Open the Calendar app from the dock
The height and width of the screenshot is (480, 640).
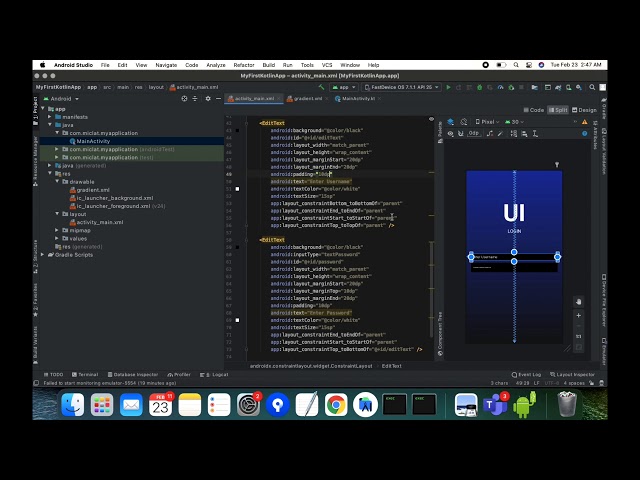160,404
